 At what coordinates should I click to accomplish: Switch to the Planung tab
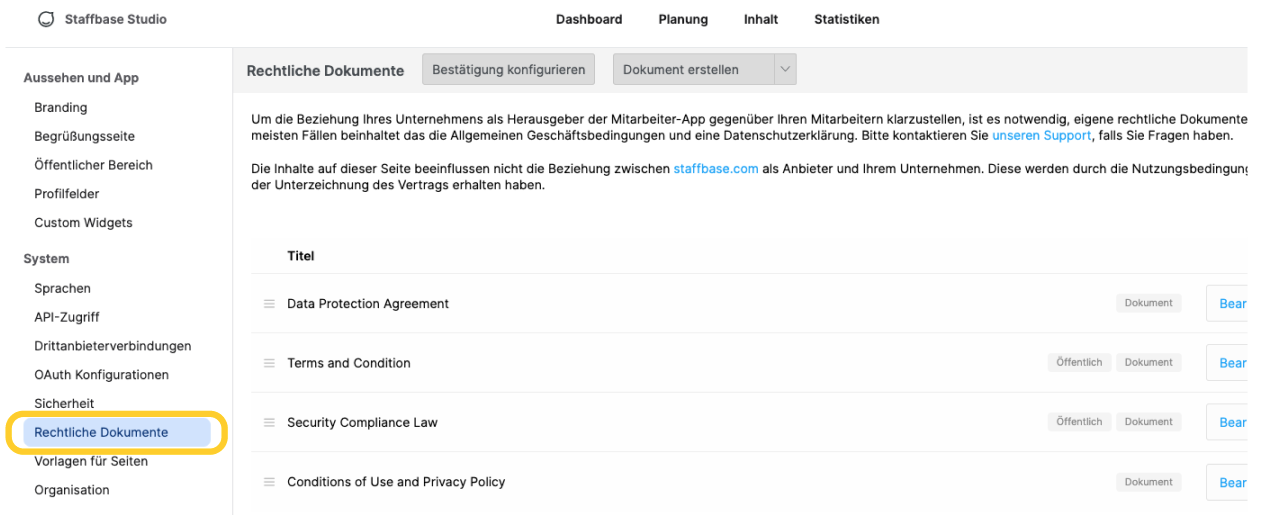683,19
